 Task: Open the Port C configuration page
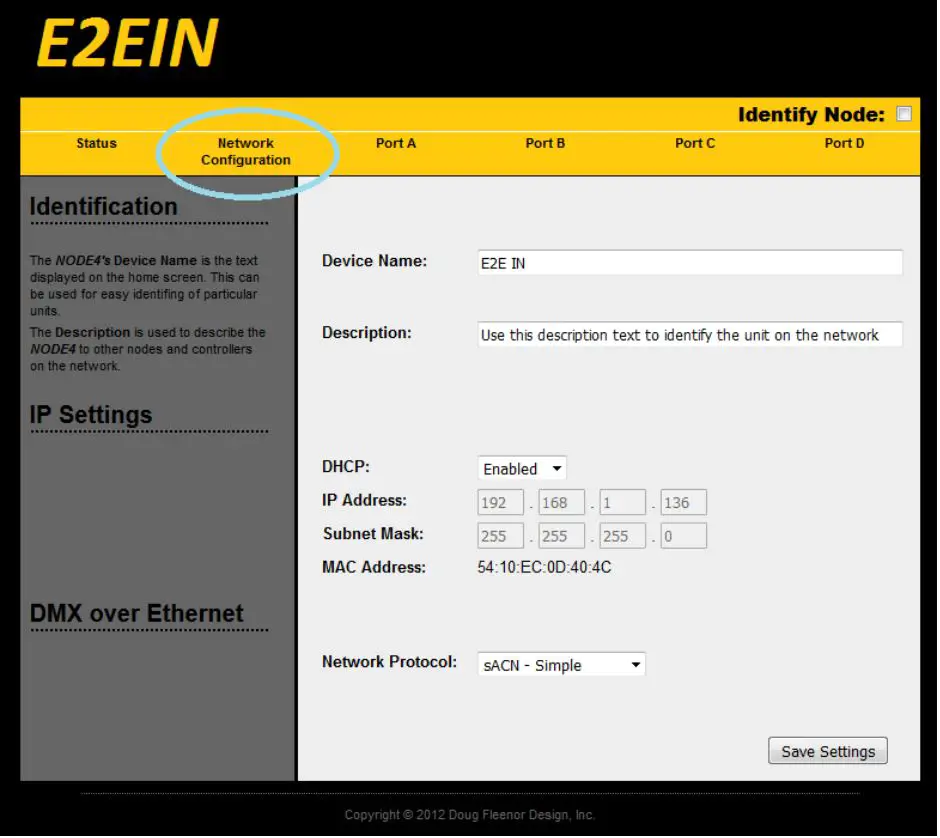click(x=695, y=143)
